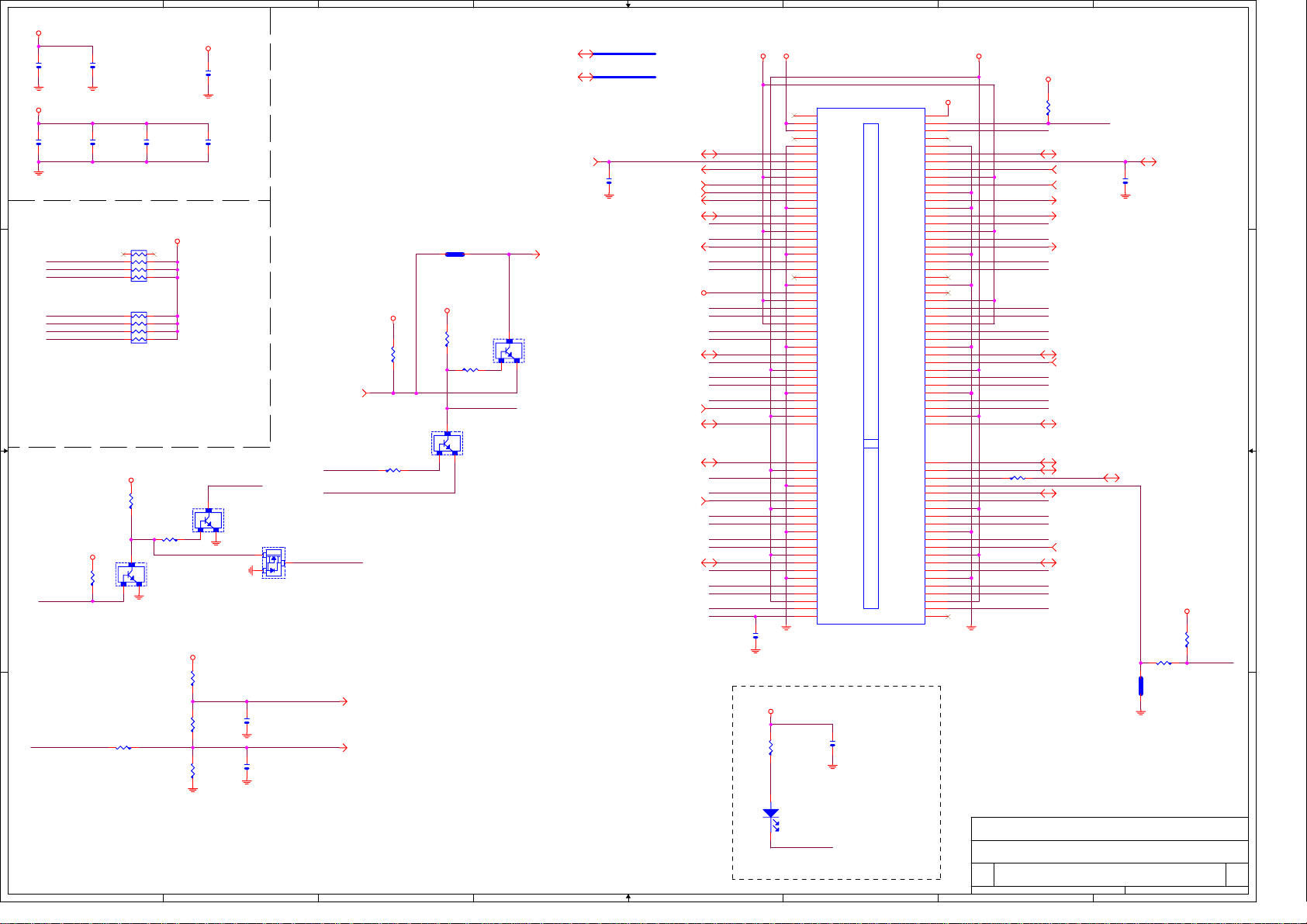Click the title block at the sheet's bottom right
This screenshot has width=1307, height=924.
pos(1110,856)
